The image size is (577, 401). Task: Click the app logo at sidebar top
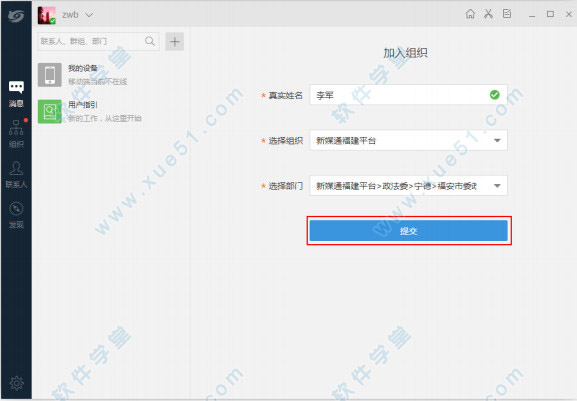(16, 16)
